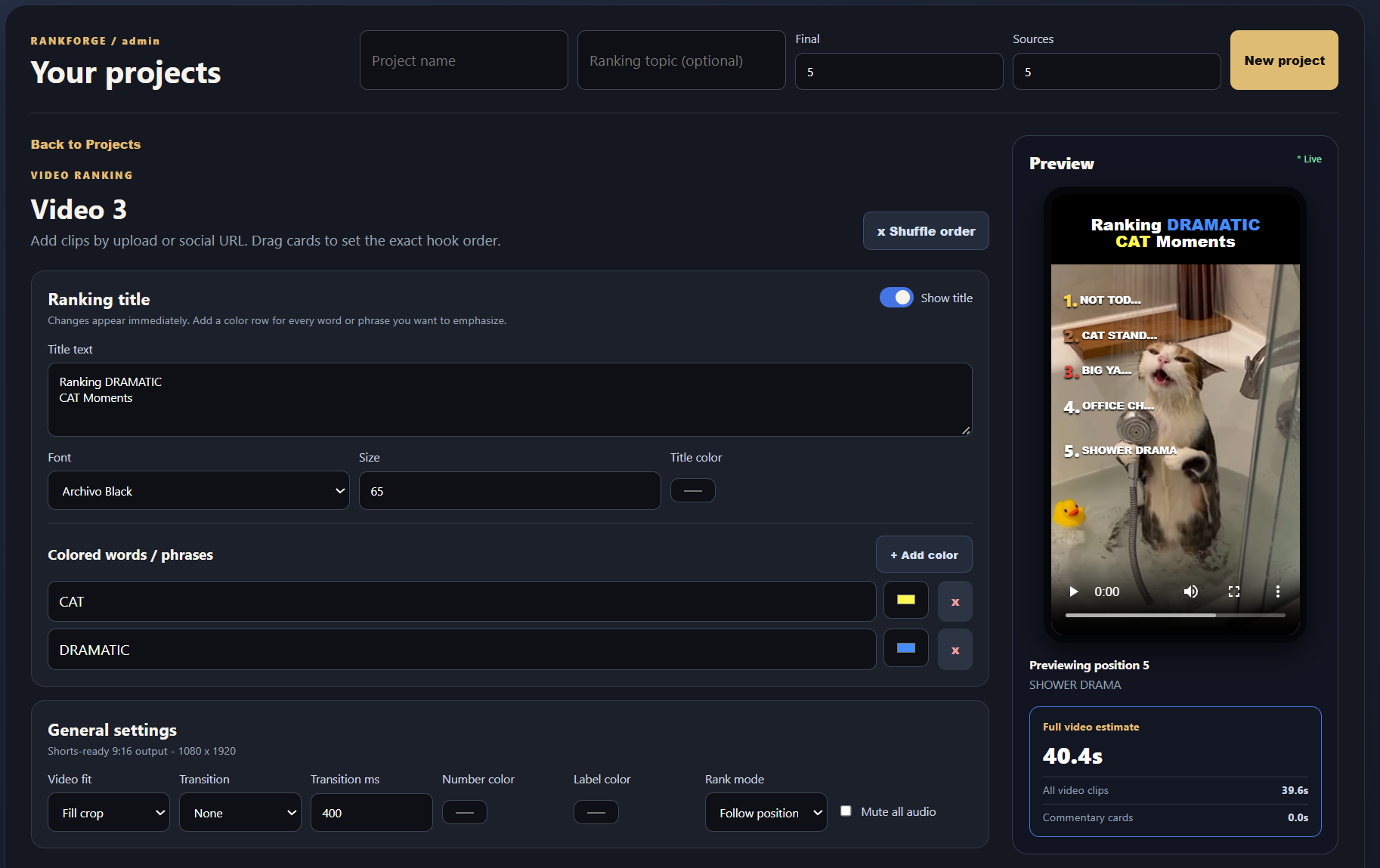Click the Previewing position 5 label
1380x868 pixels.
(x=1089, y=665)
